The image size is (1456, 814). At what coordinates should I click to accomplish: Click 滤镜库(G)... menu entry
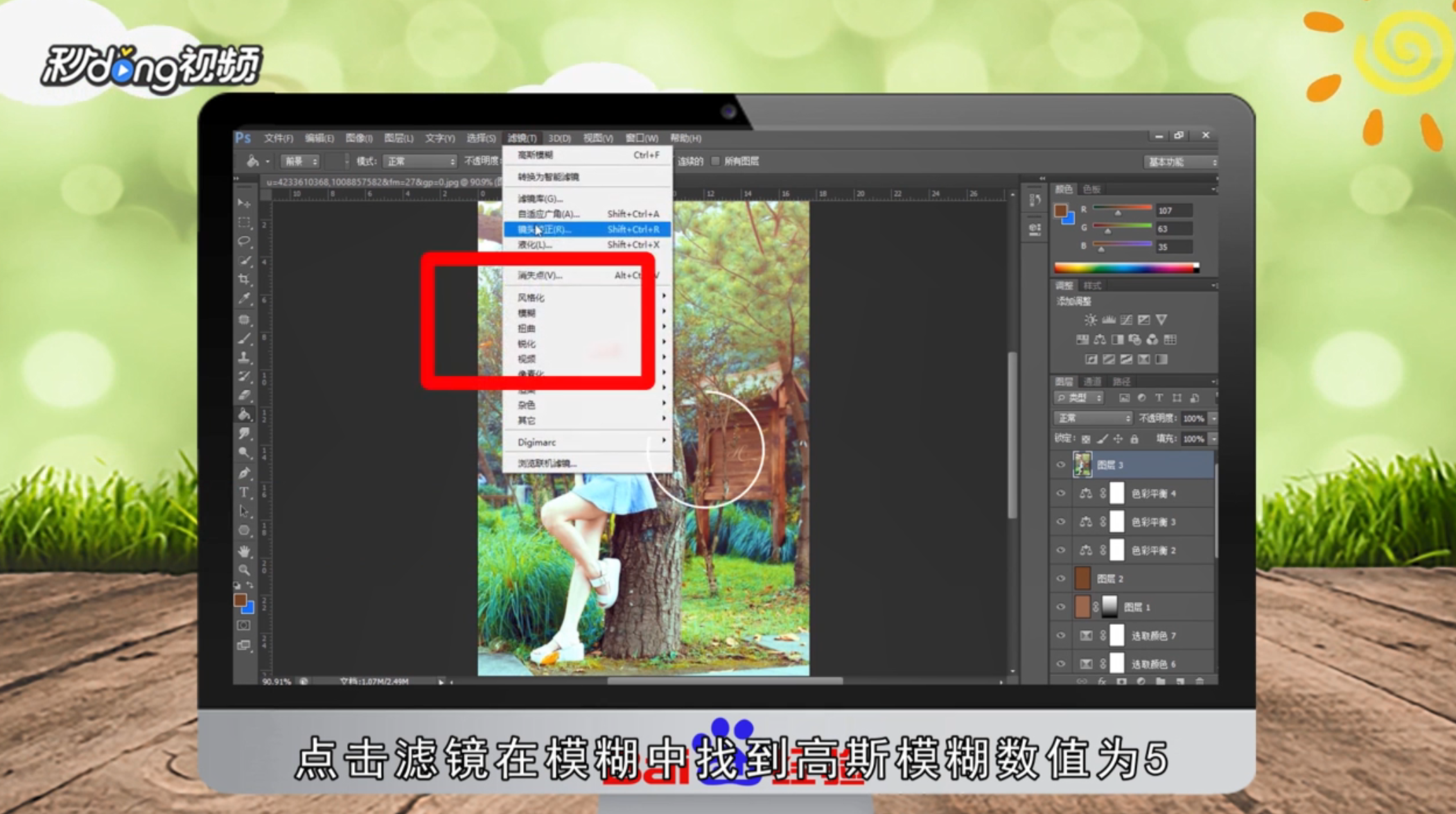[x=587, y=199]
